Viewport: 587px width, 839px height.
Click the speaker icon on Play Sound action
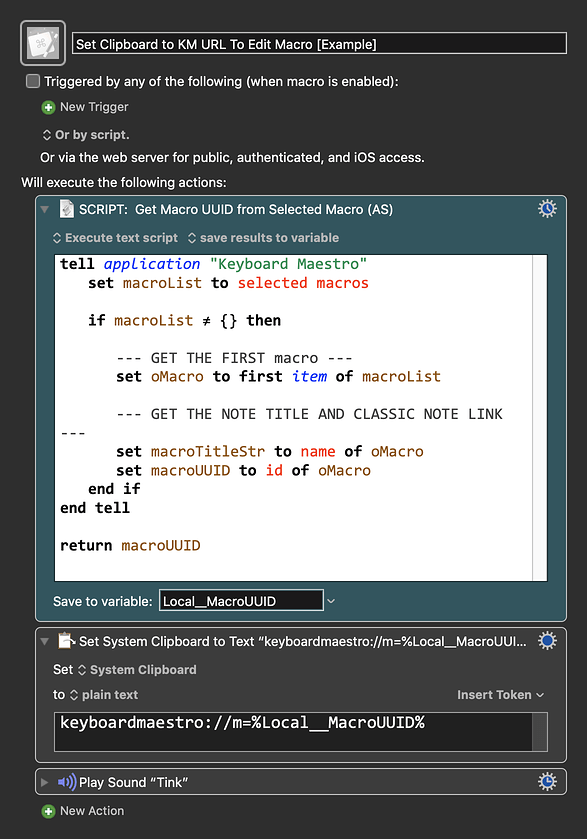[66, 782]
